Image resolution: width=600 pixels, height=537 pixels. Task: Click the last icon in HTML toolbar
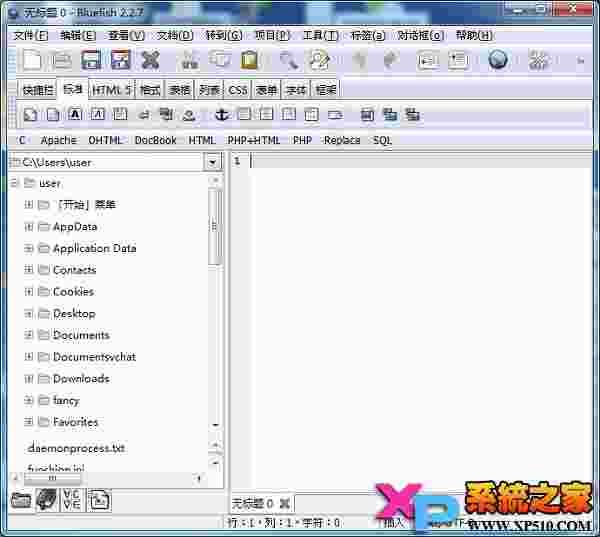coord(412,114)
